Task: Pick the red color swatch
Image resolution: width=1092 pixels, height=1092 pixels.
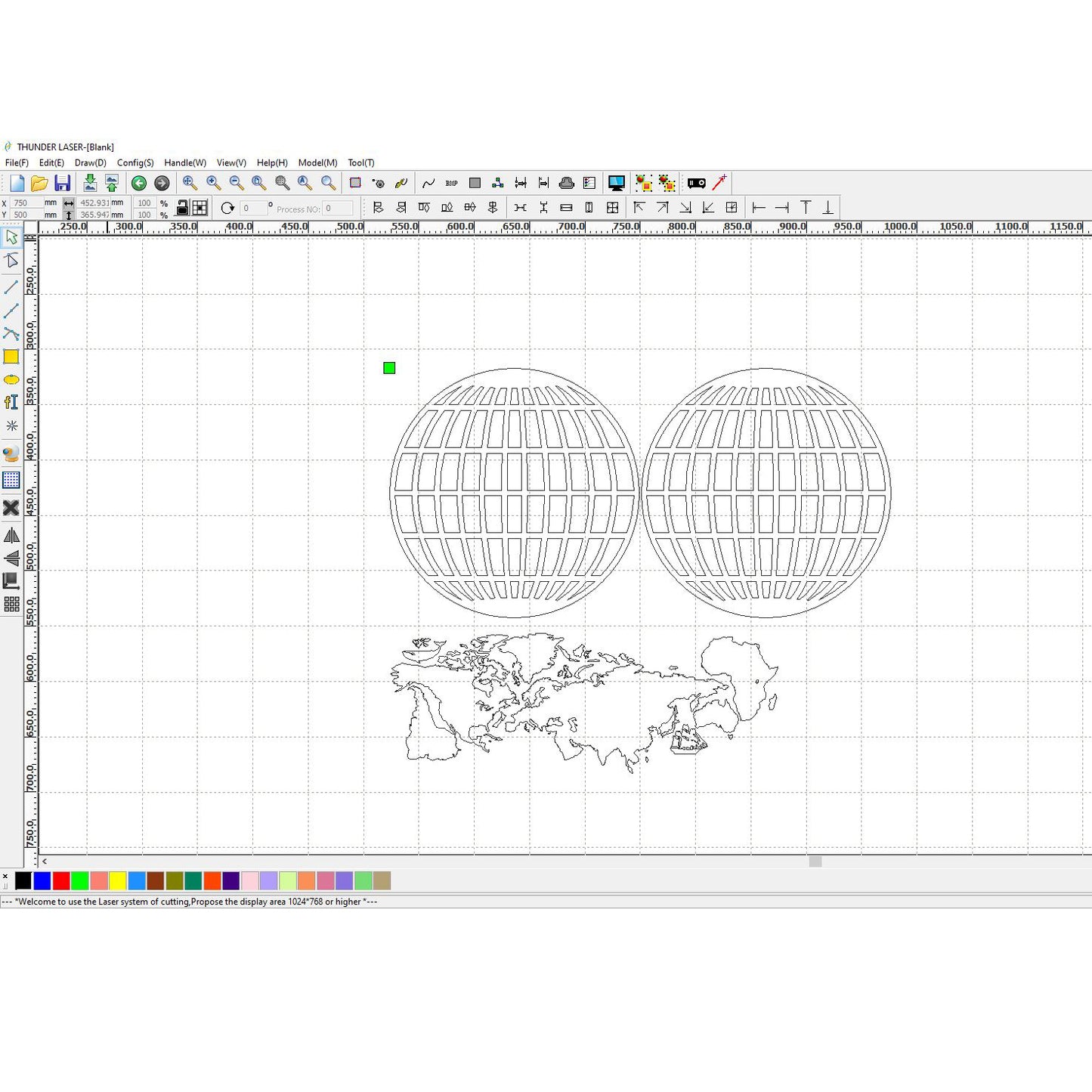Action: pyautogui.click(x=61, y=880)
